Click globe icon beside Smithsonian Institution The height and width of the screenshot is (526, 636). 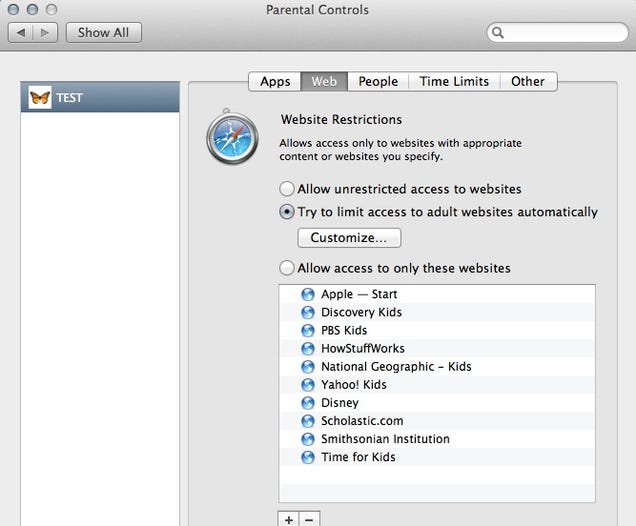(308, 439)
